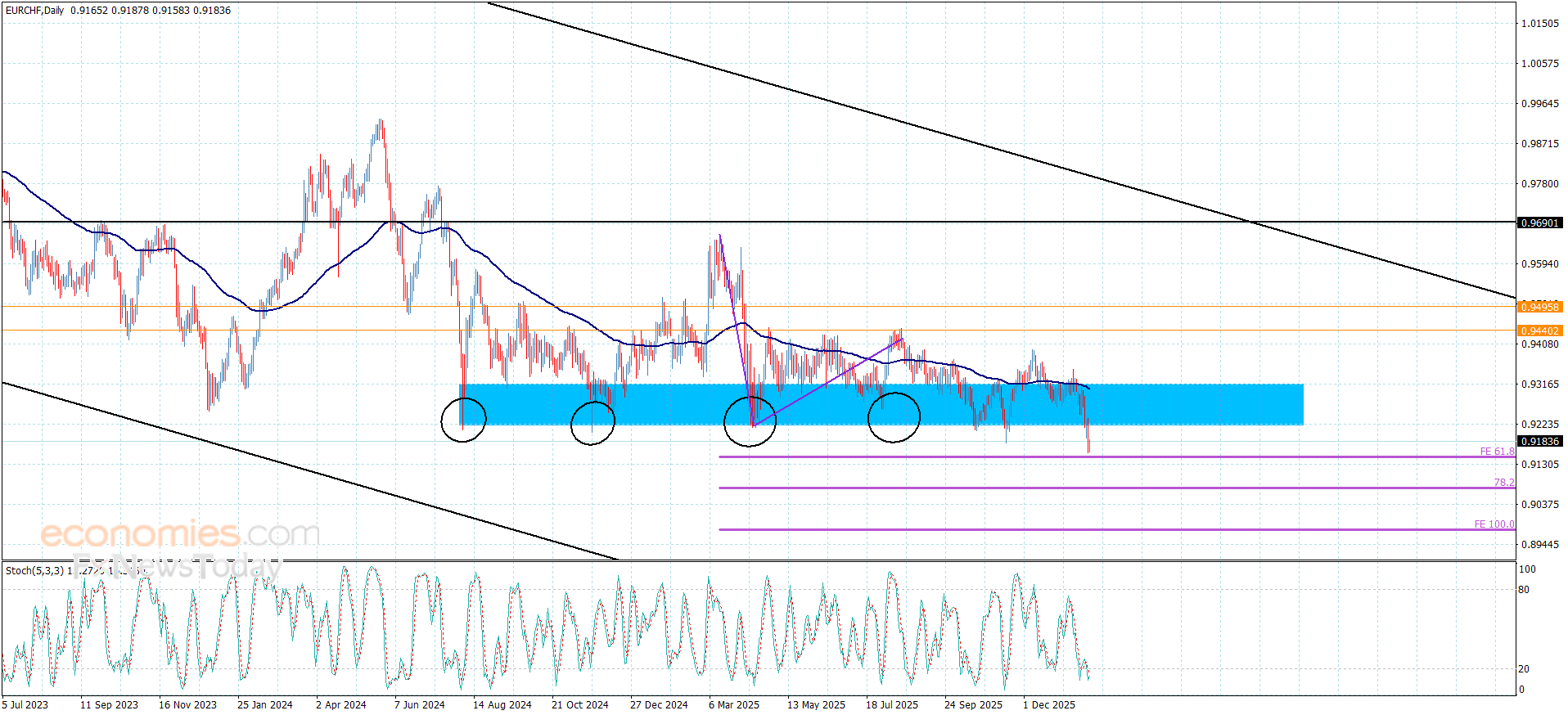Click the 21 Oct 2024 date label

[579, 705]
